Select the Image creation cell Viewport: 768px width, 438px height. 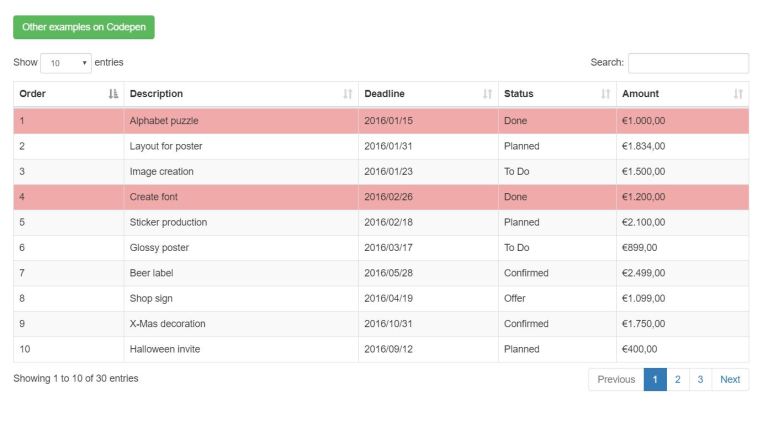241,171
